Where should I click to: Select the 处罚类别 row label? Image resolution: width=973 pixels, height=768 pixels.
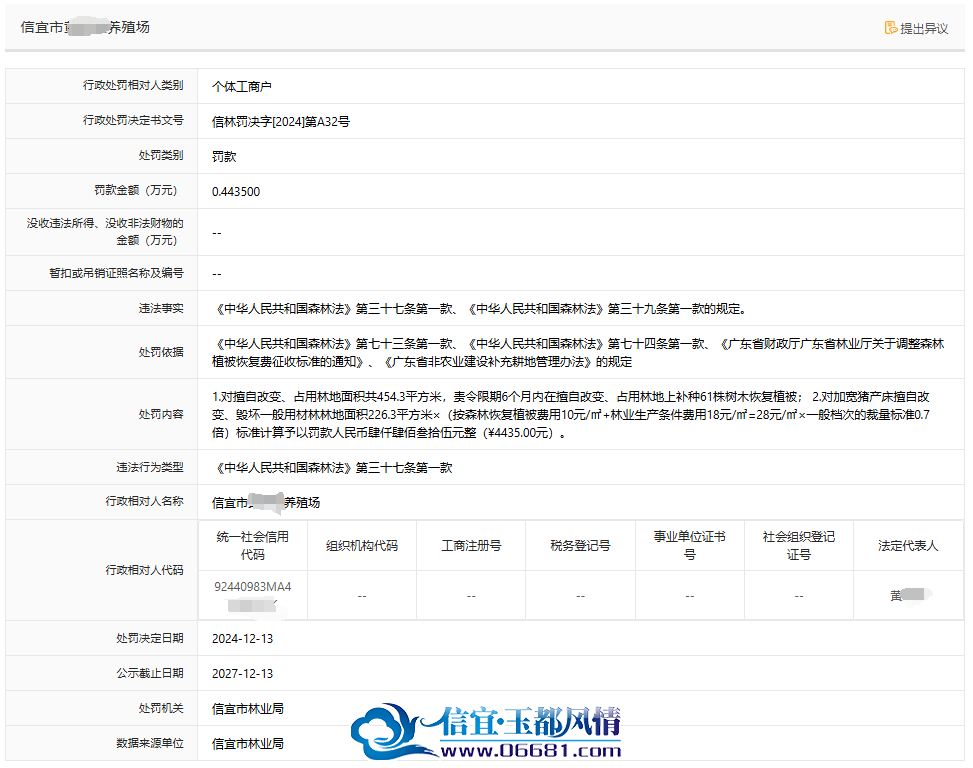pyautogui.click(x=161, y=155)
